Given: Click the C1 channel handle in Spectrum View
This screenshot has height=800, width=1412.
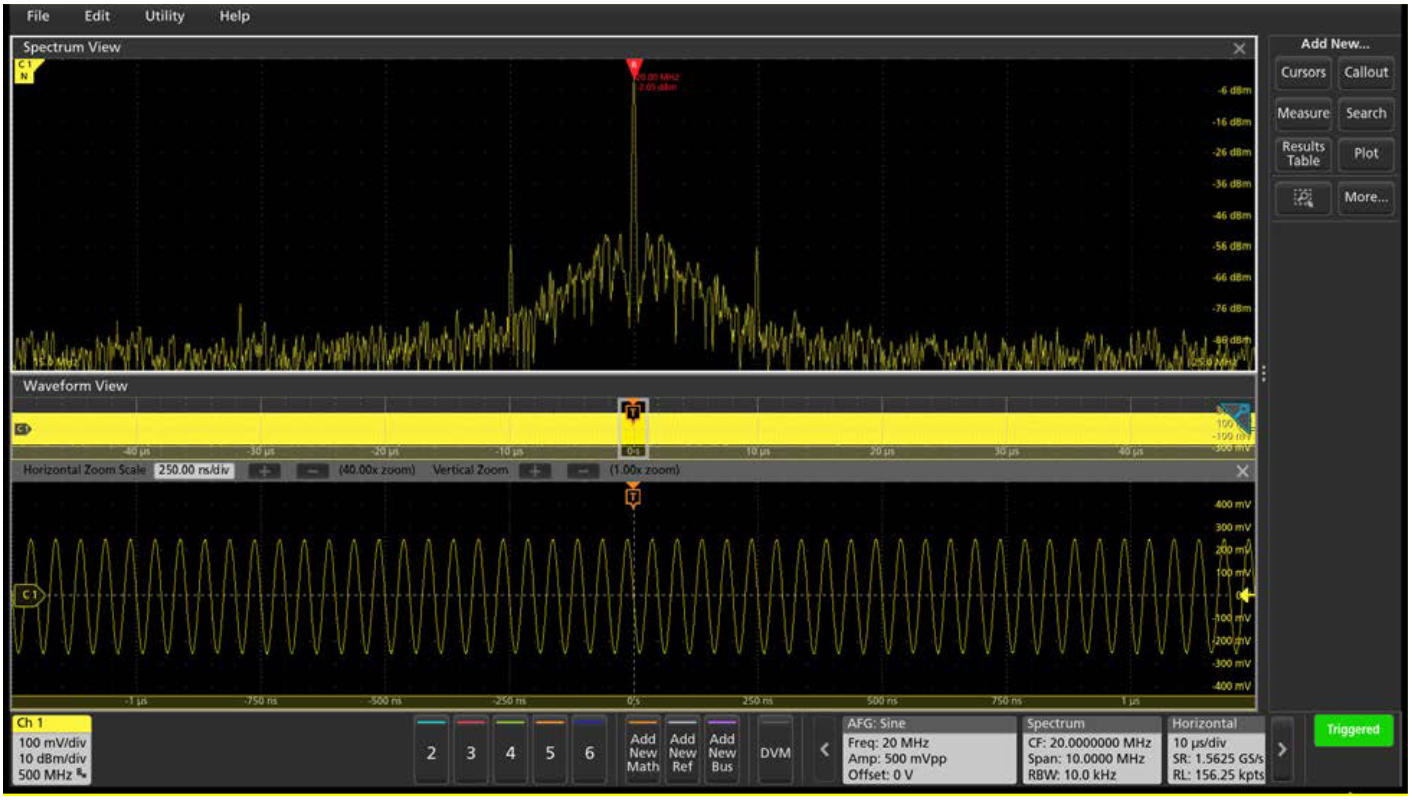Looking at the screenshot, I should (x=24, y=69).
